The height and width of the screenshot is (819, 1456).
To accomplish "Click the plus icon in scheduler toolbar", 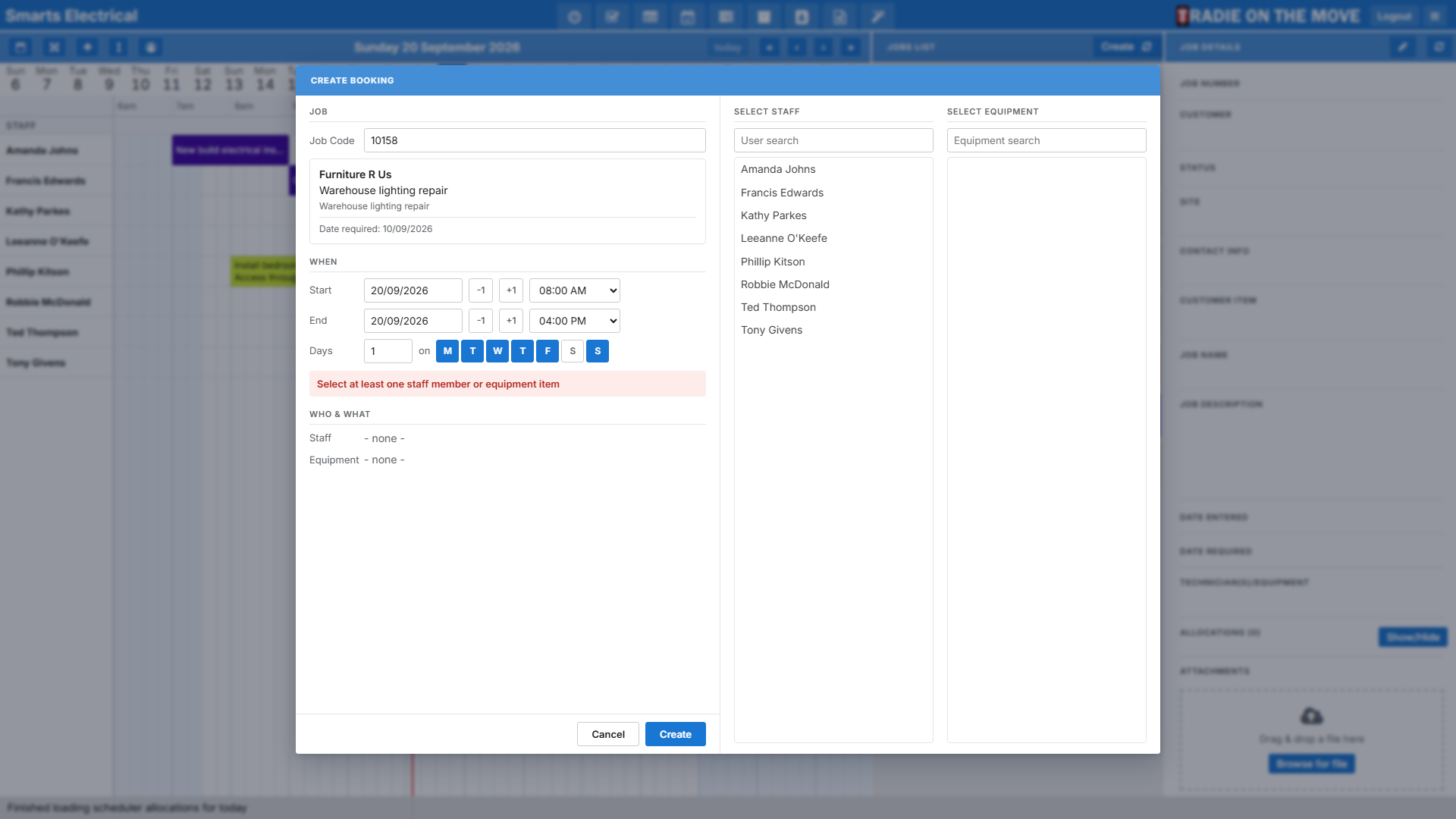I will (x=87, y=47).
